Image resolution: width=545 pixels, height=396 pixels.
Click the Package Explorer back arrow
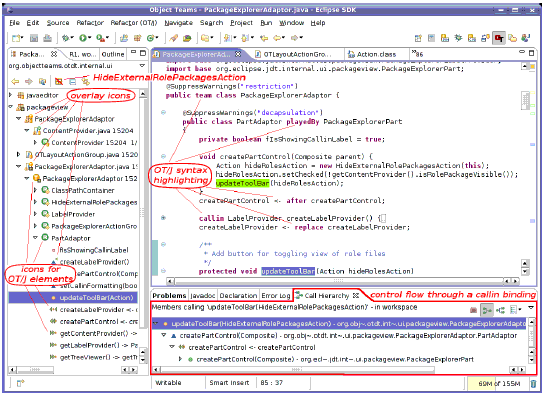[x=15, y=81]
